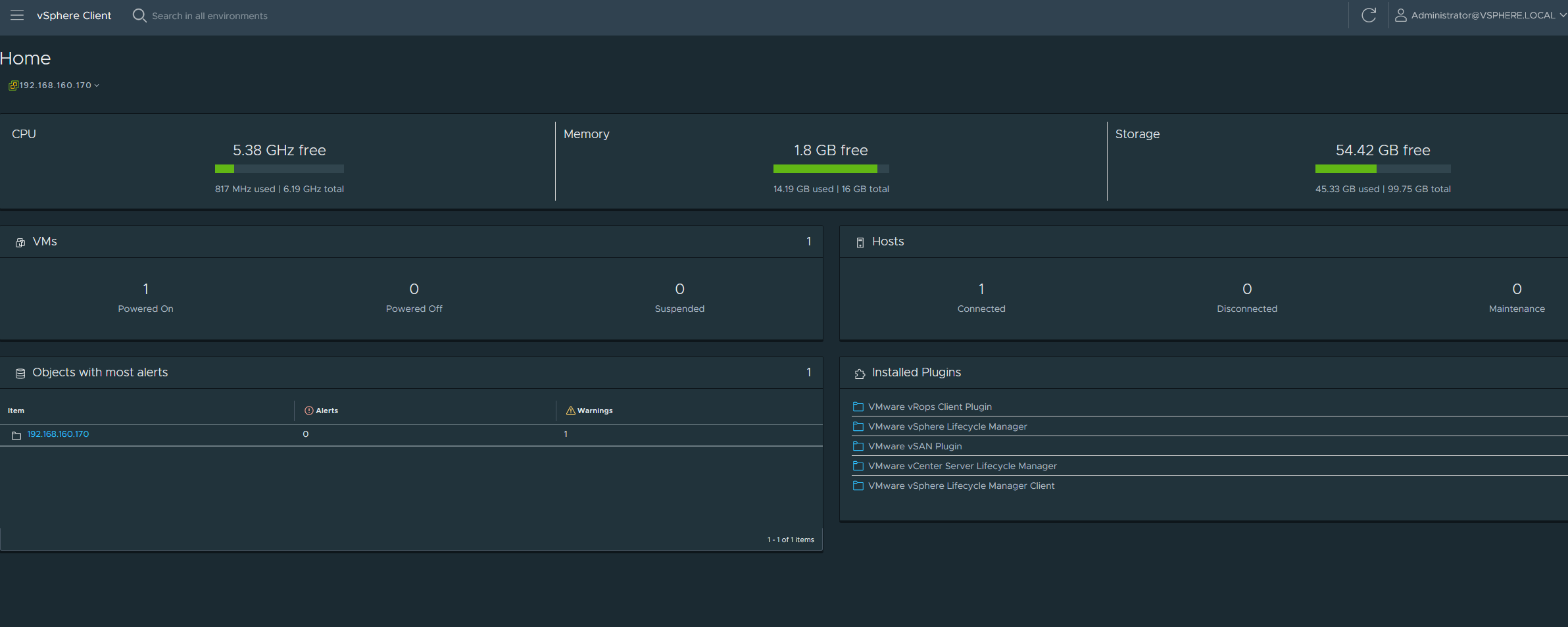Refresh the vSphere Client view
Viewport: 1568px width, 627px height.
pos(1369,15)
